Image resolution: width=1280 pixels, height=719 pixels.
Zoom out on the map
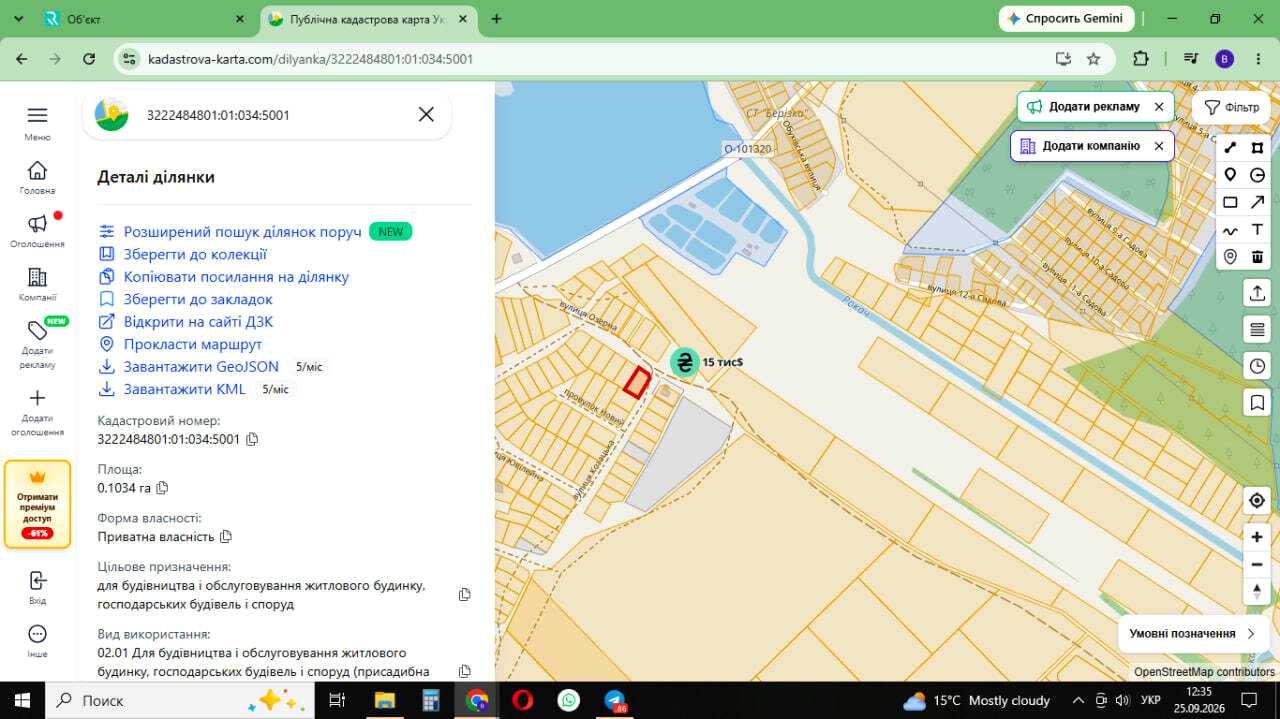[1257, 564]
